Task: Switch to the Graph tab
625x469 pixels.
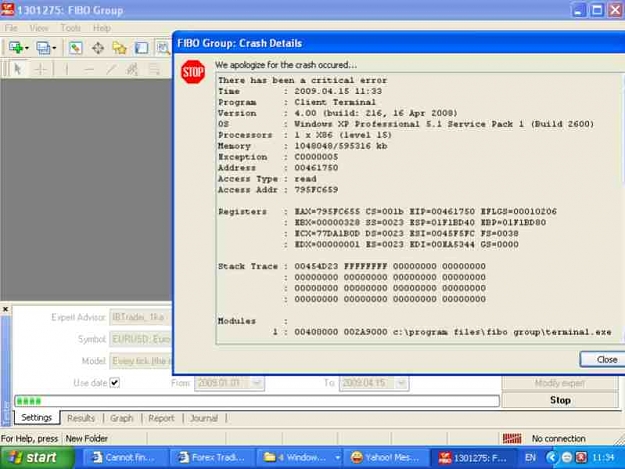Action: pyautogui.click(x=122, y=418)
